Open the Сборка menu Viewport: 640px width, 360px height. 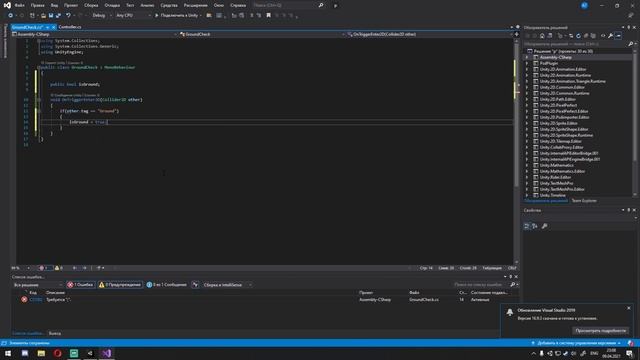(x=91, y=5)
